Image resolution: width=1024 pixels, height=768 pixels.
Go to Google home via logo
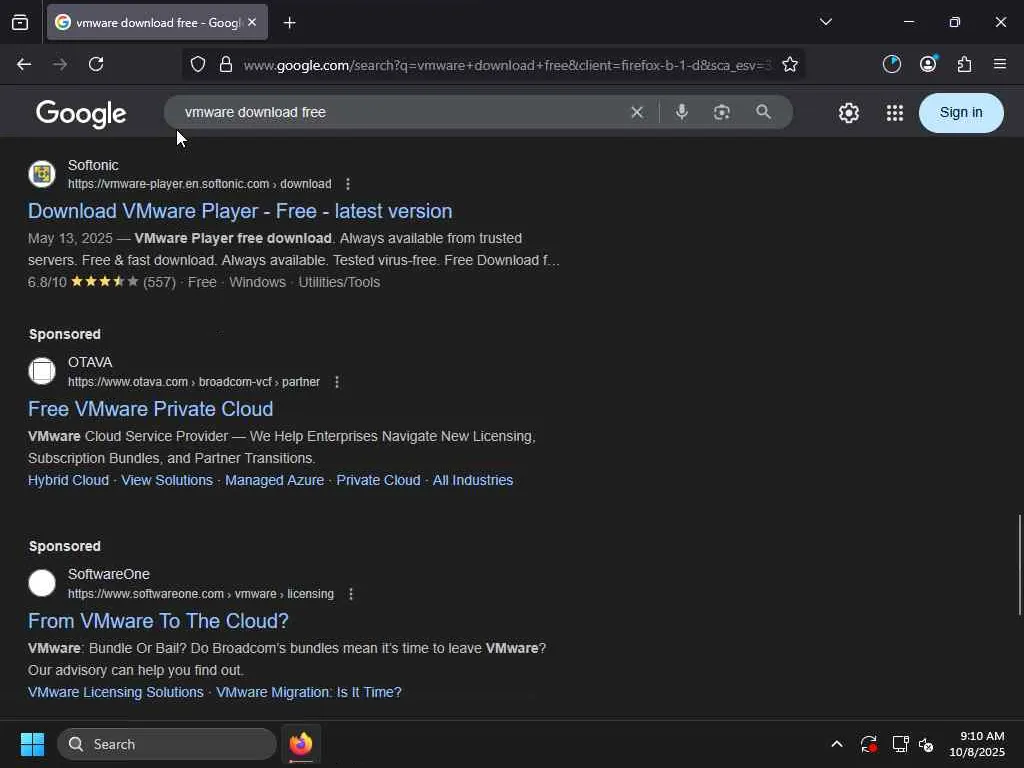tap(81, 114)
